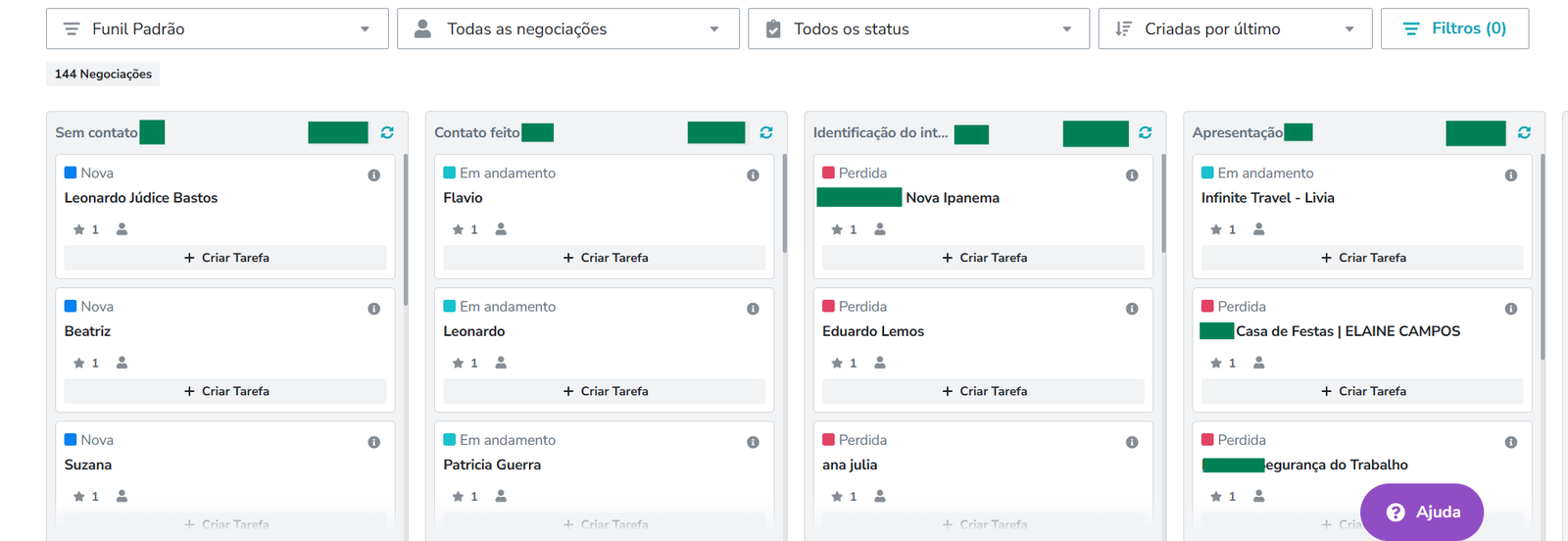Refresh the Contato feito column
Screen dimensions: 1568x541
pyautogui.click(x=766, y=132)
